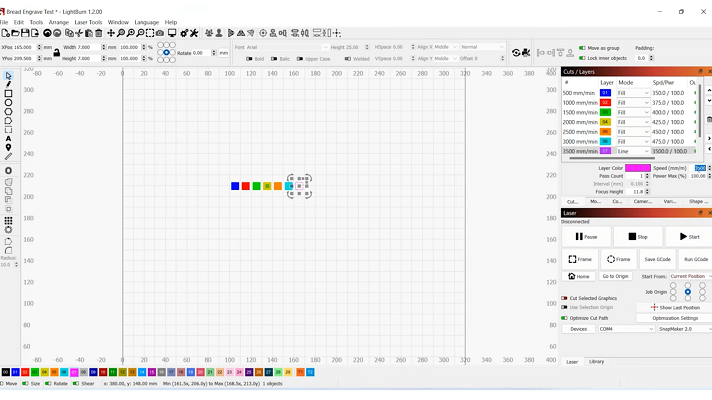Select the arrow Select tool
712x400 pixels.
pyautogui.click(x=8, y=75)
